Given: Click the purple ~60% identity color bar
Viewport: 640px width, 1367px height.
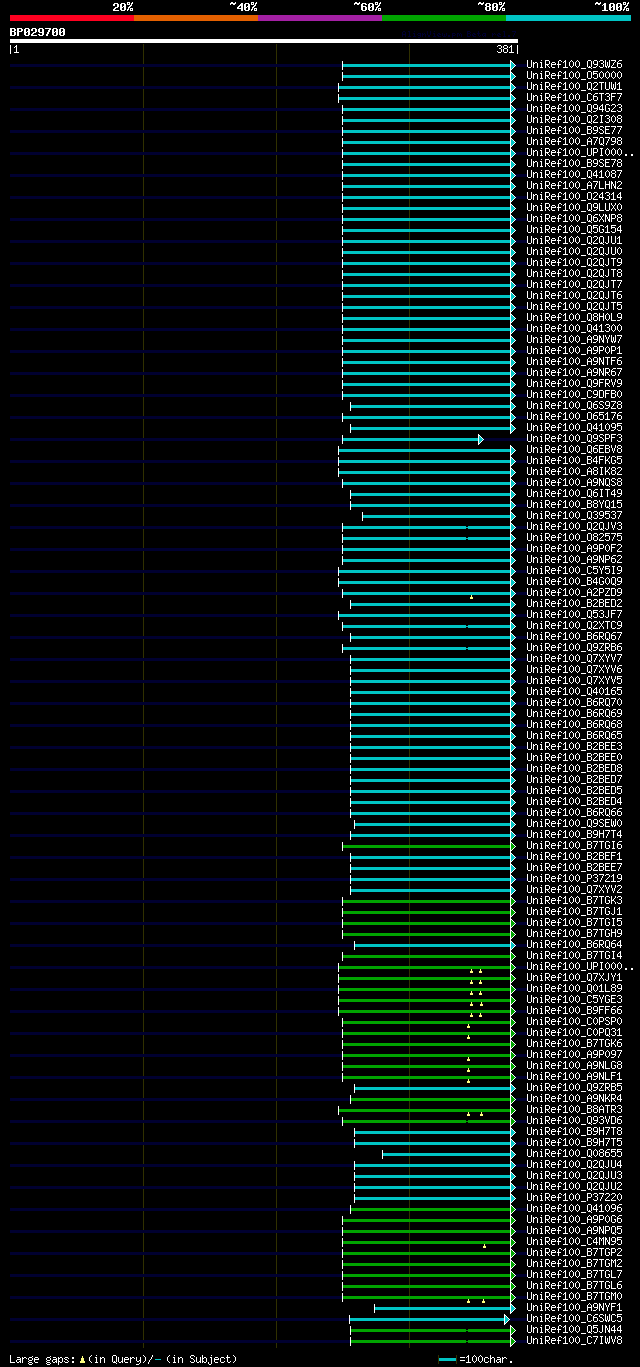Looking at the screenshot, I should pos(319,18).
